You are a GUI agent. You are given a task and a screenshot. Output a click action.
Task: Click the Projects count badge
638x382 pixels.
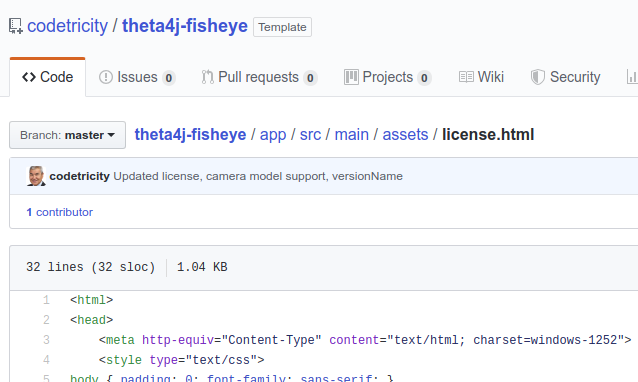click(424, 78)
